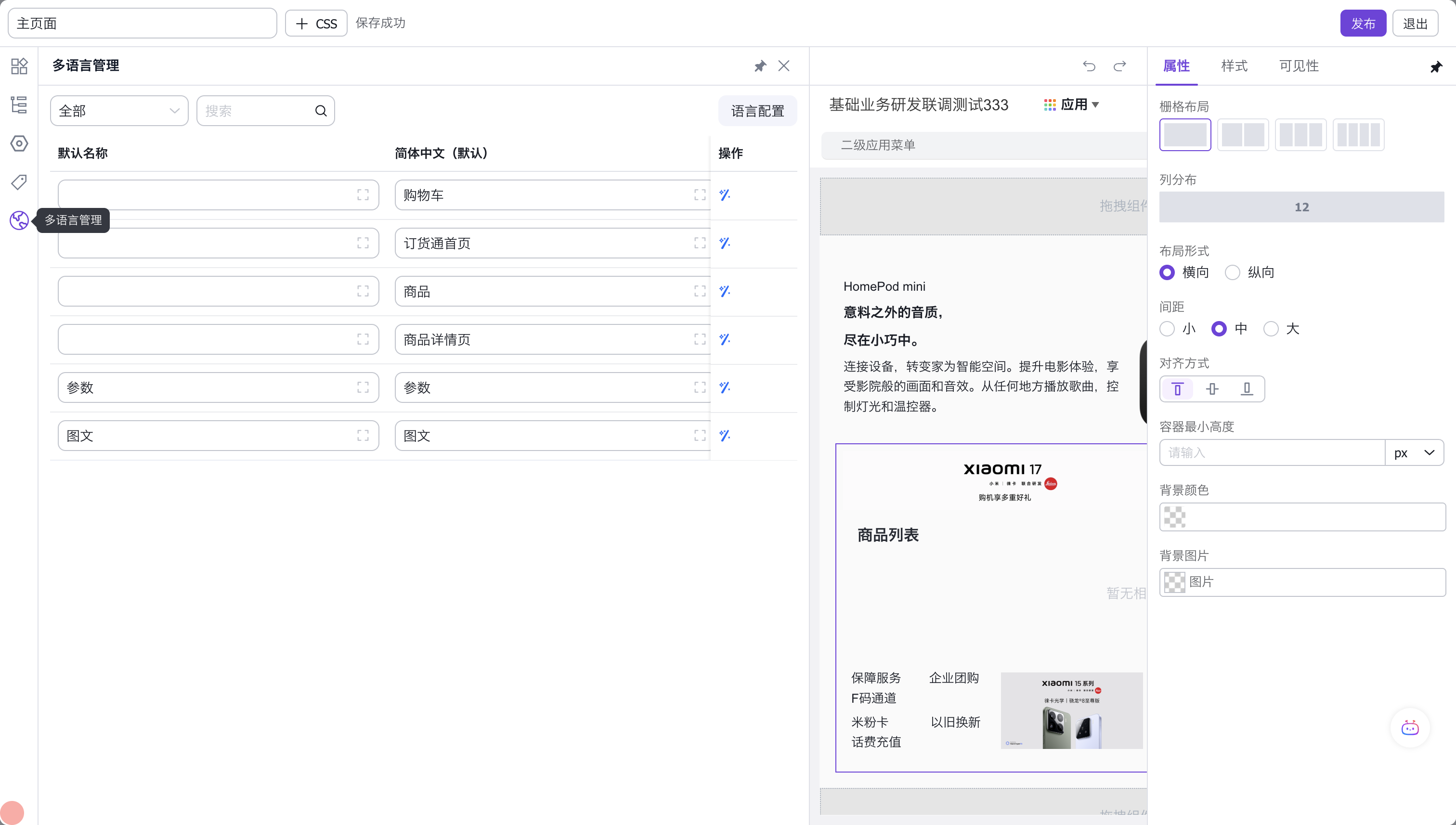
Task: Pin the 多语言管理 panel
Action: point(760,66)
